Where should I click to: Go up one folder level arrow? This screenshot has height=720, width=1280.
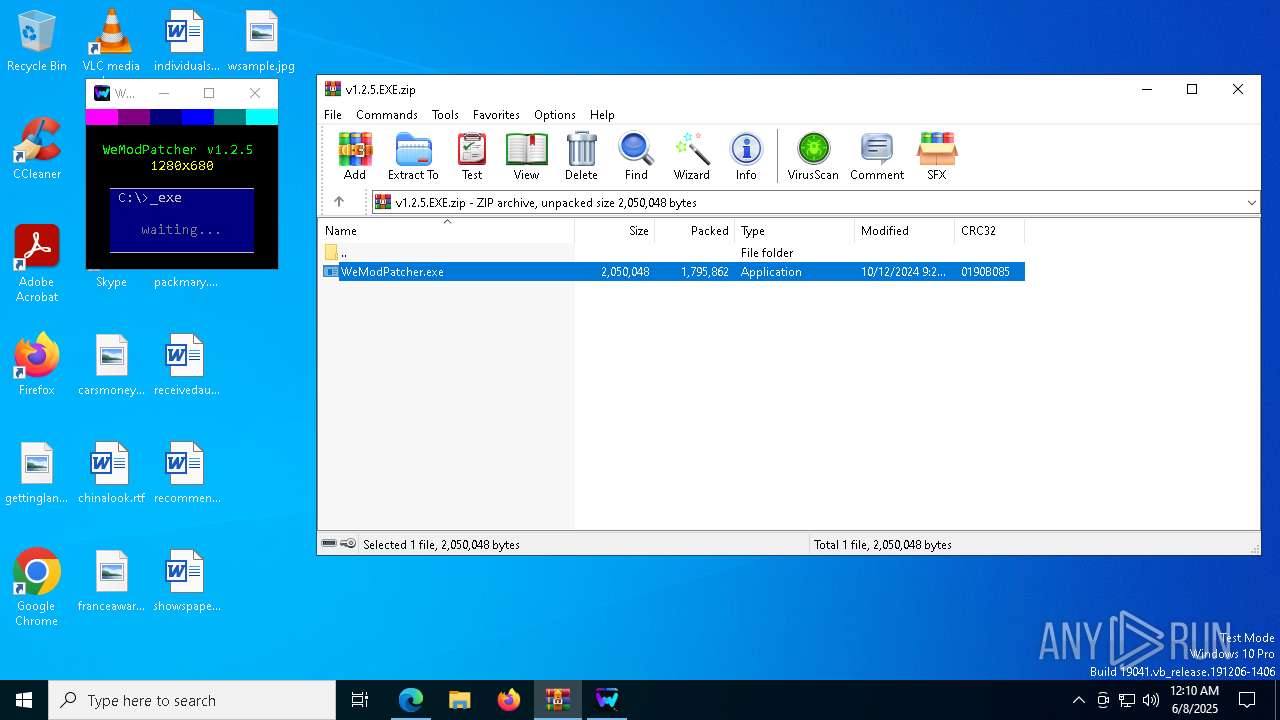339,202
